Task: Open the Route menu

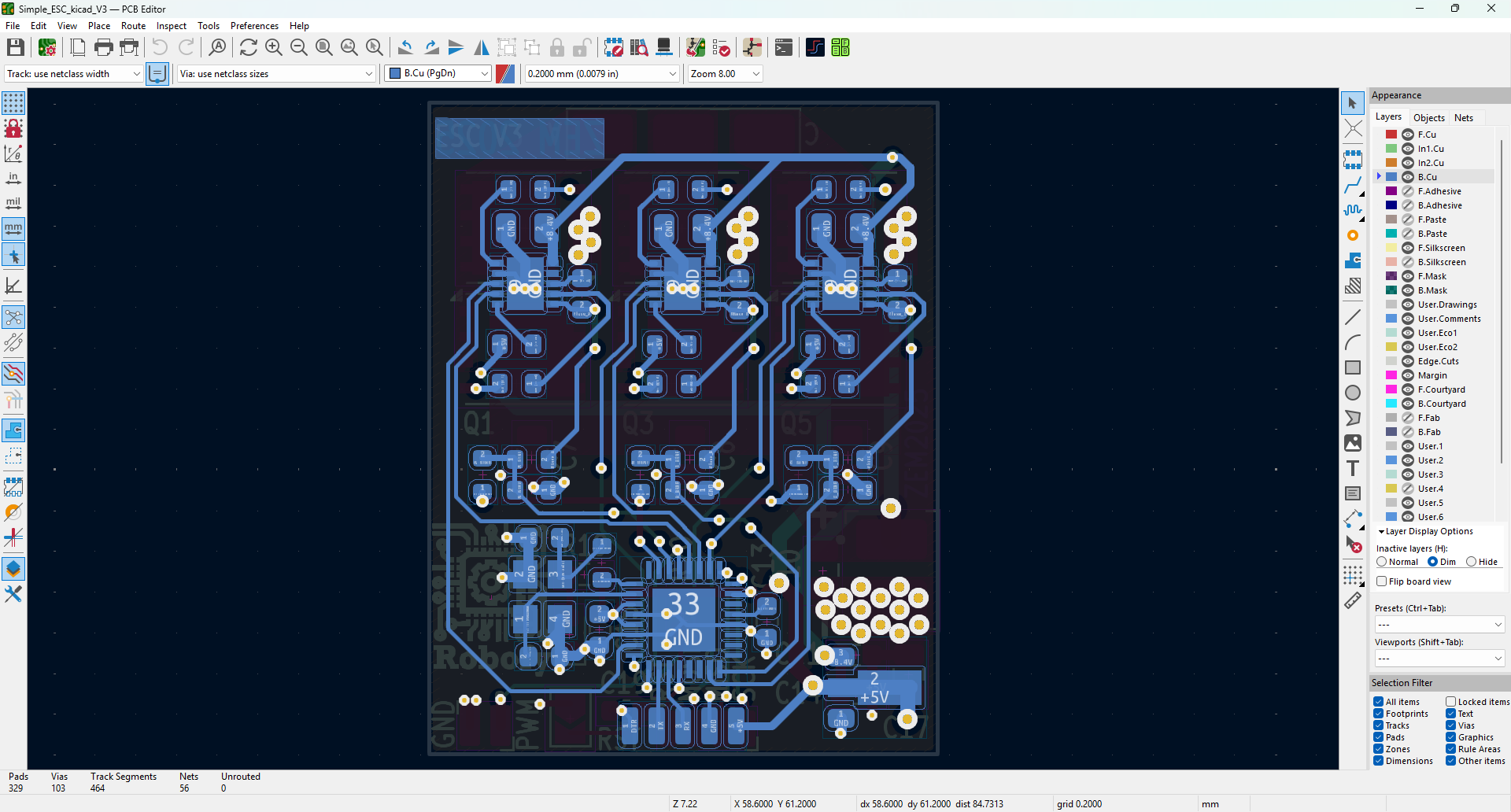Action: click(x=133, y=26)
